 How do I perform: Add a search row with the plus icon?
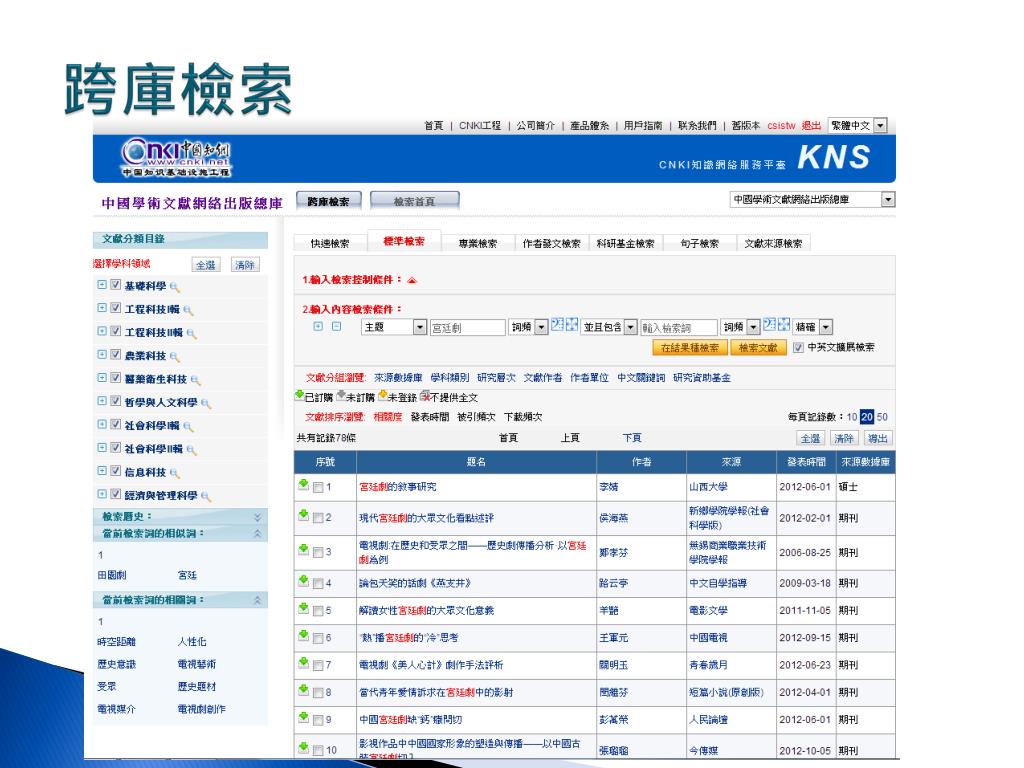[318, 326]
